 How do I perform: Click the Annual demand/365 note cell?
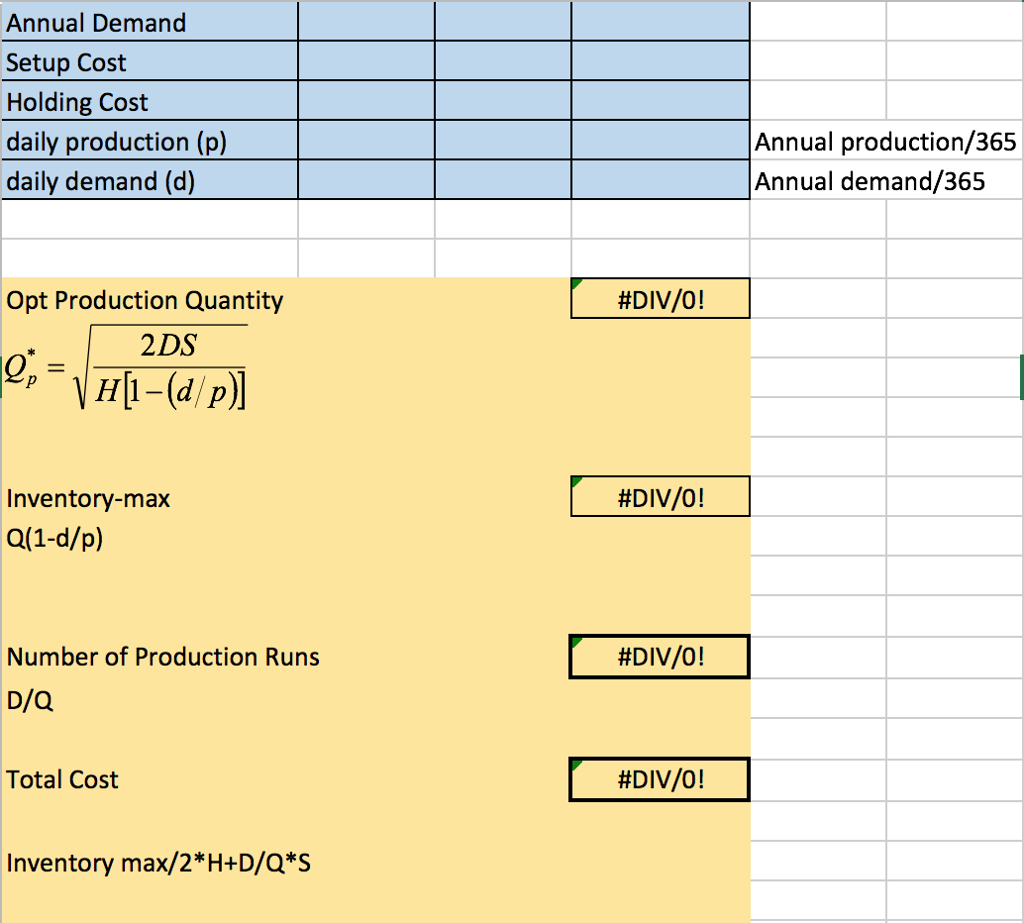869,181
